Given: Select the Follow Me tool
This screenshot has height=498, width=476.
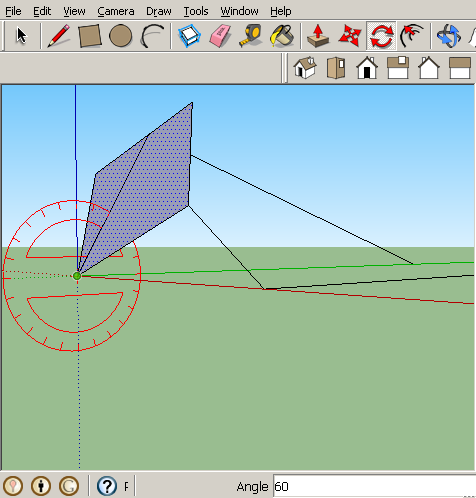Looking at the screenshot, I should coord(412,36).
